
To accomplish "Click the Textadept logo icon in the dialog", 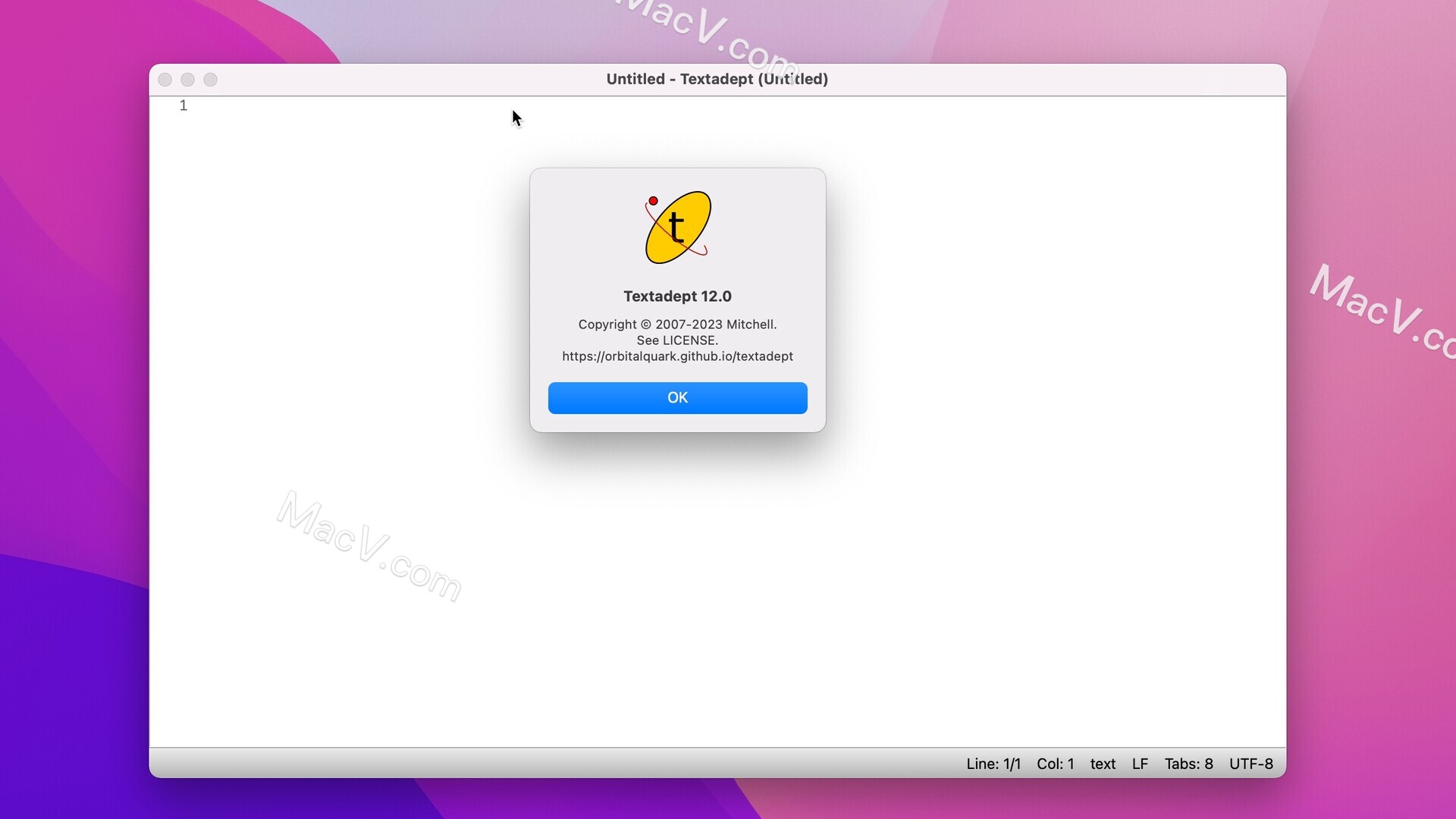I will point(677,227).
